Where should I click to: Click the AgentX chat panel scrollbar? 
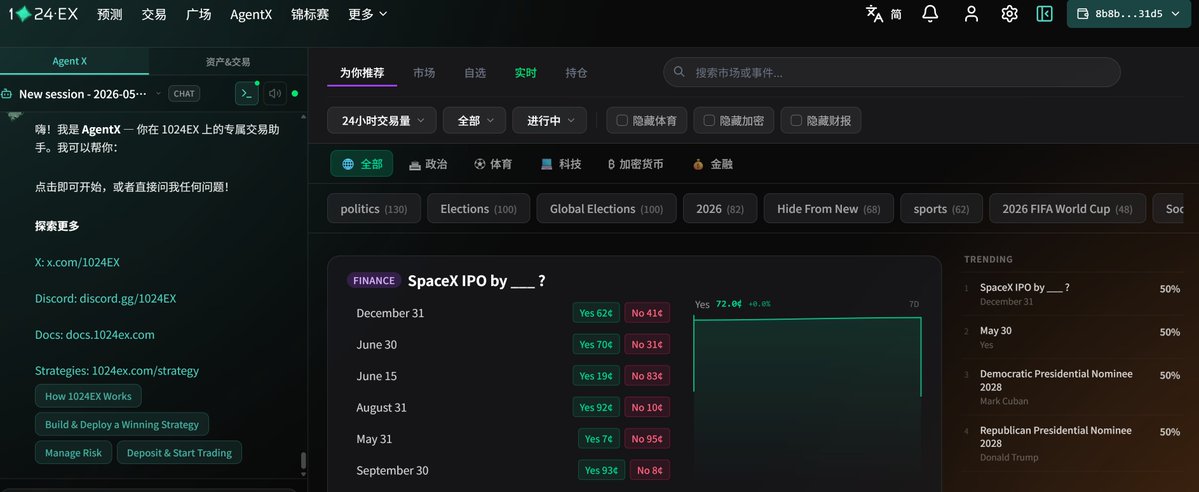303,461
